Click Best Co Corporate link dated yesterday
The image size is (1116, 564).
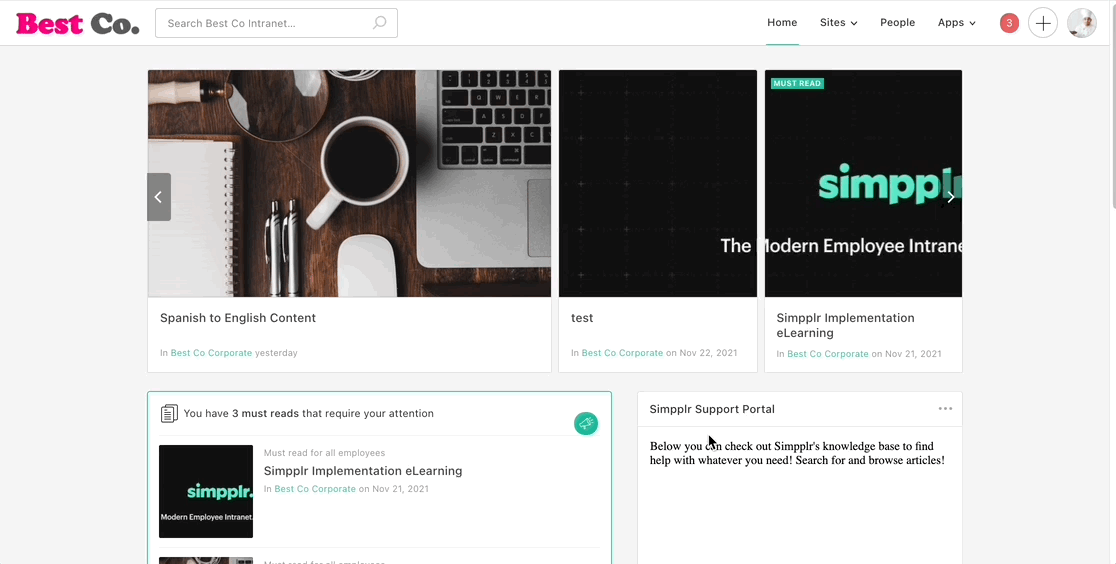point(211,352)
